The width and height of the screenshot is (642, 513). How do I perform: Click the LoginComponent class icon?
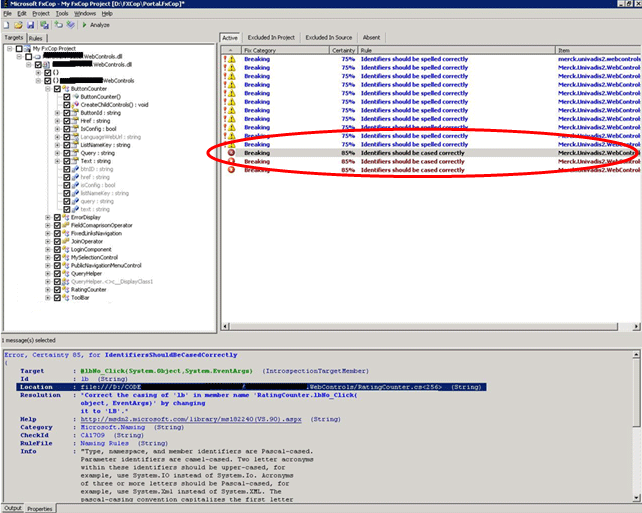[66, 249]
